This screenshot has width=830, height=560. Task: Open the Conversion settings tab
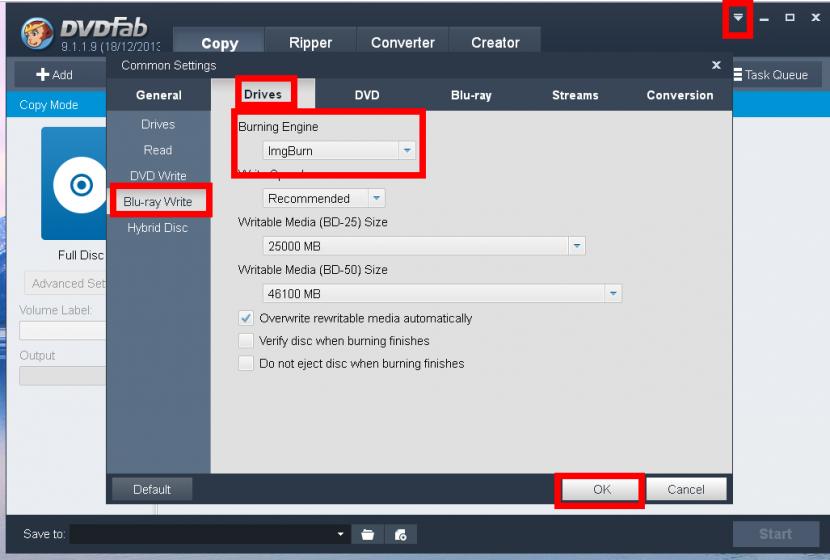click(x=680, y=95)
